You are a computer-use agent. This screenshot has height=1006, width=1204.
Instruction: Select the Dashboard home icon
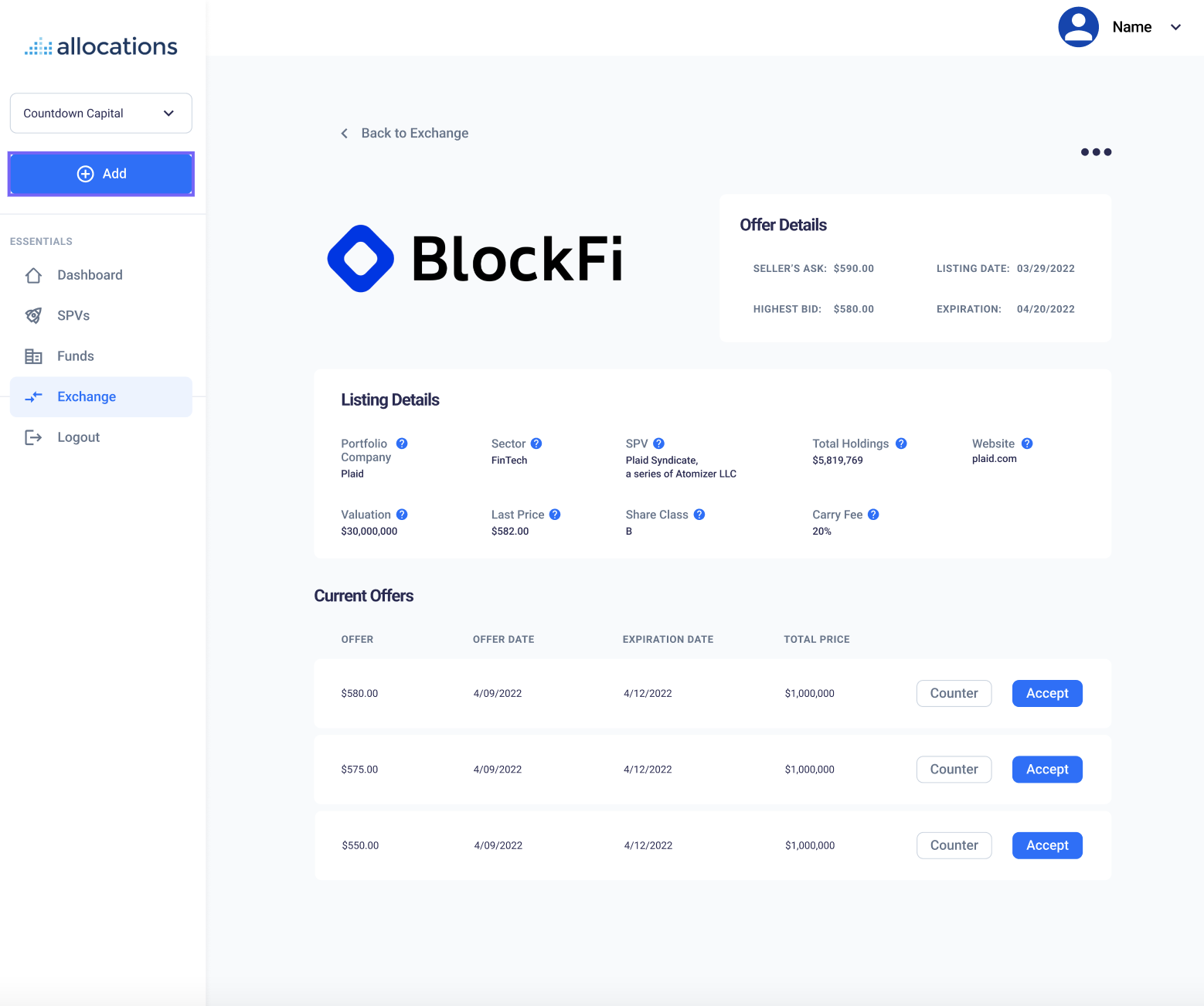pyautogui.click(x=34, y=275)
